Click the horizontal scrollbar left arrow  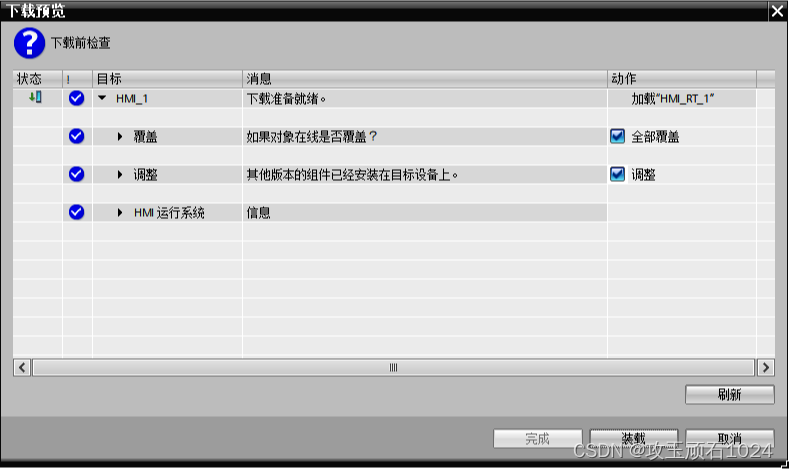(x=22, y=367)
